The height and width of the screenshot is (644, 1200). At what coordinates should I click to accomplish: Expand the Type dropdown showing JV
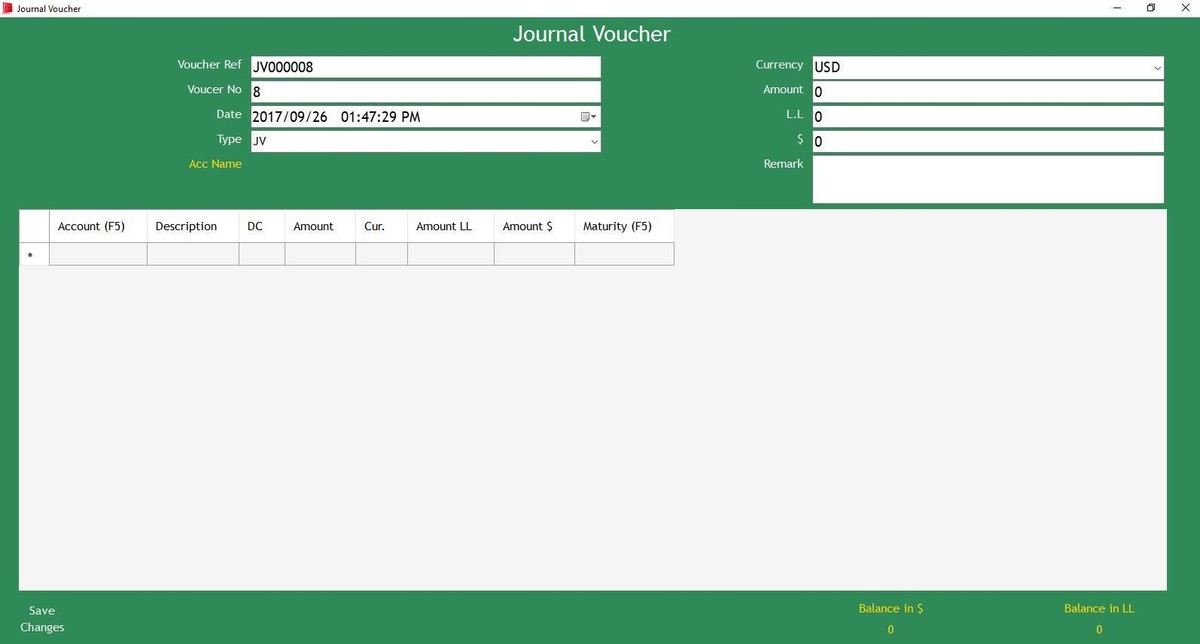594,142
